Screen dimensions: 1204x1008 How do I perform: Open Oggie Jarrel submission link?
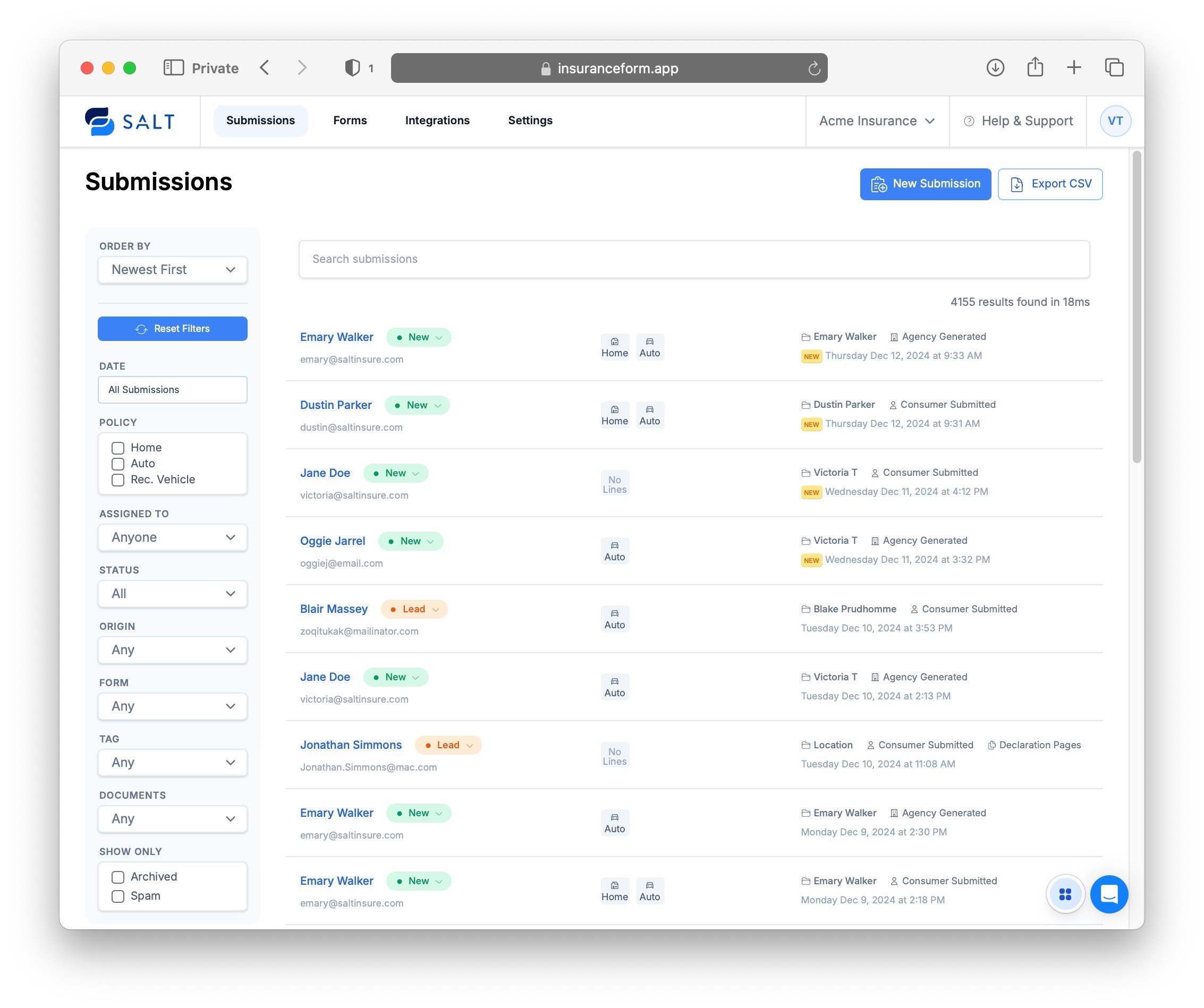332,541
